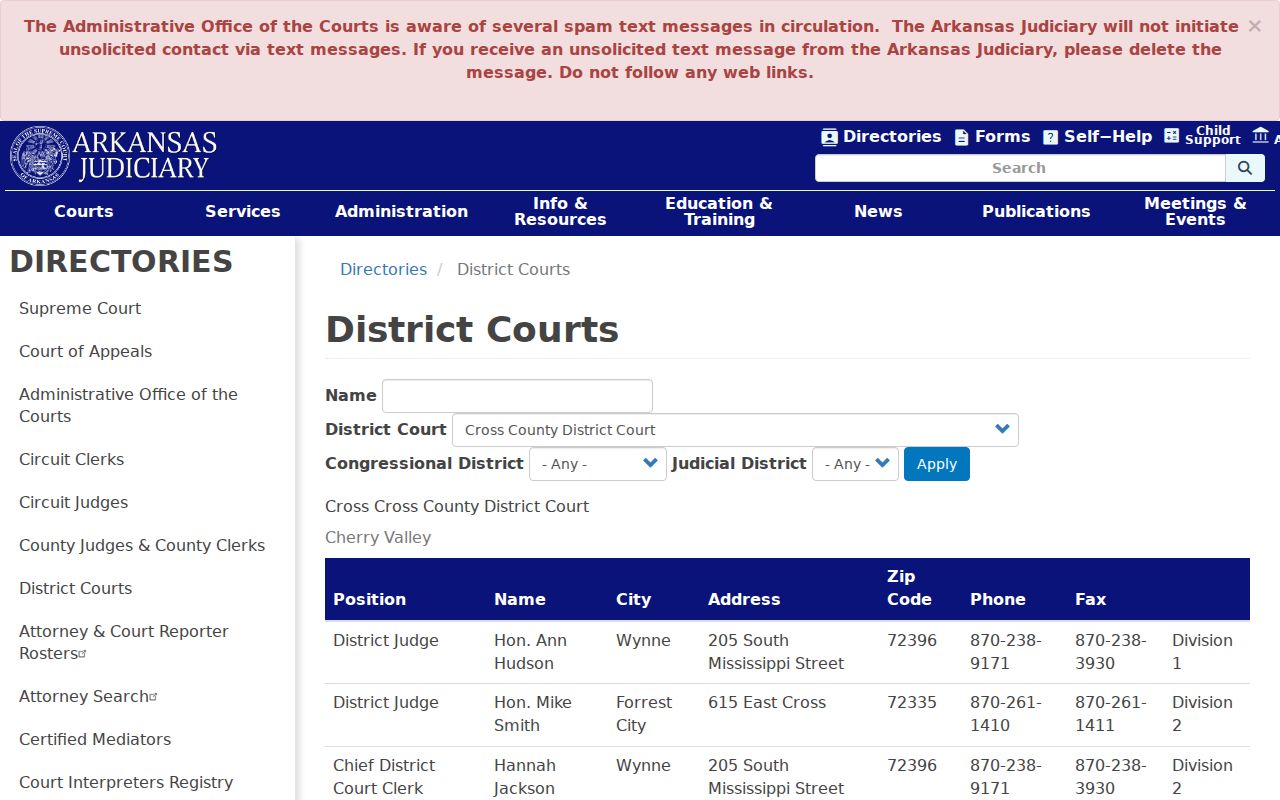Click the courthouse building icon in header
Screen dimensions: 1280x800
pyautogui.click(x=1260, y=135)
